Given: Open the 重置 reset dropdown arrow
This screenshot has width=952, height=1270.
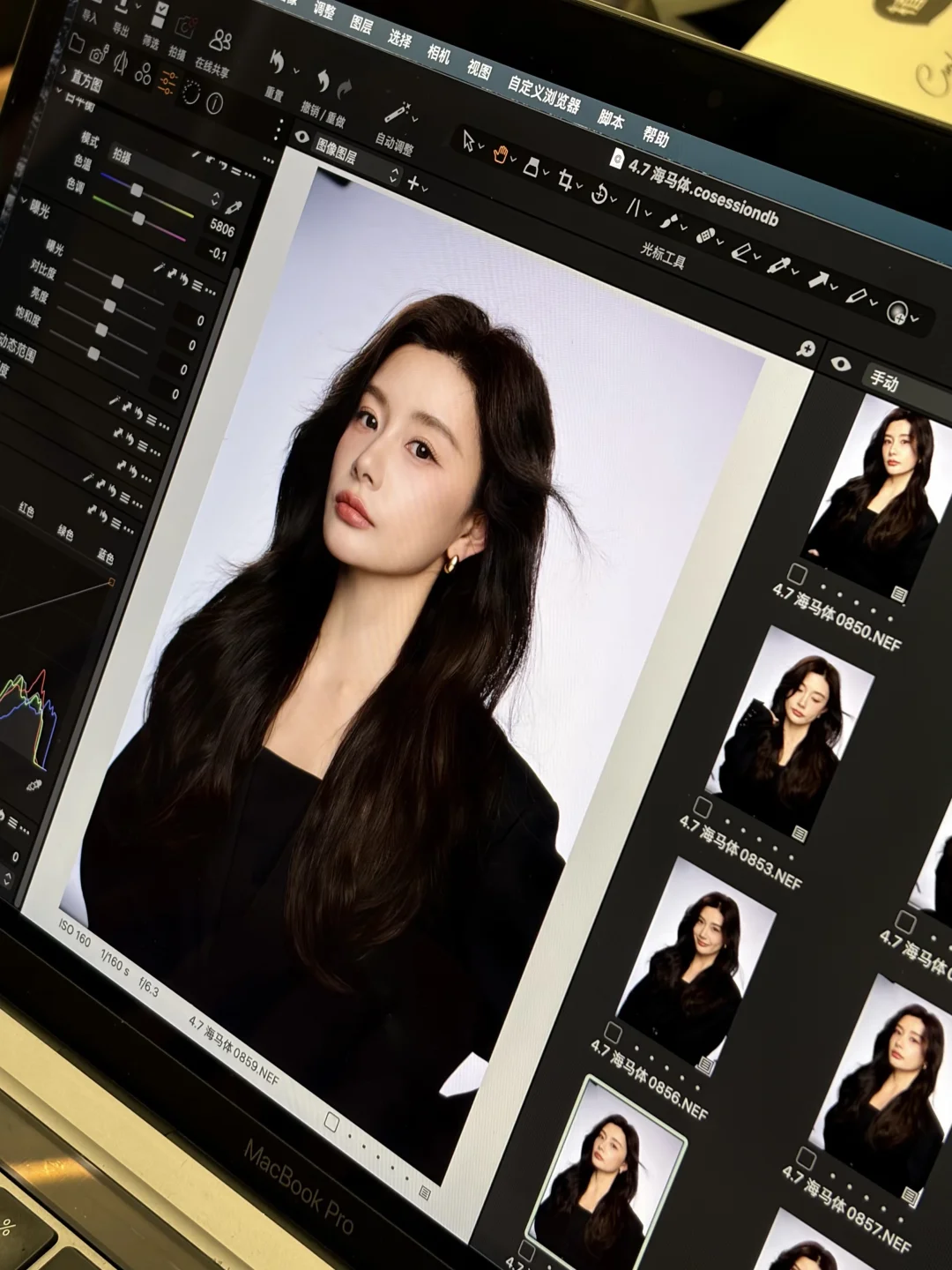Looking at the screenshot, I should (x=296, y=71).
